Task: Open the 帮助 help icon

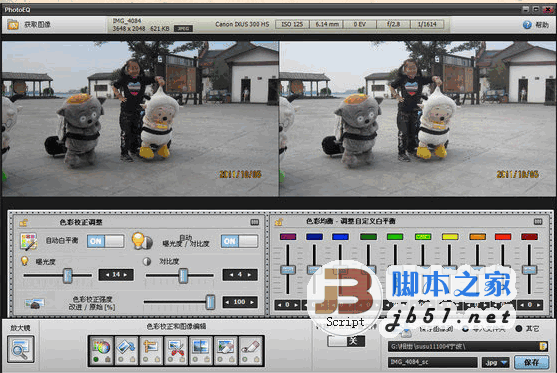Action: click(x=527, y=25)
